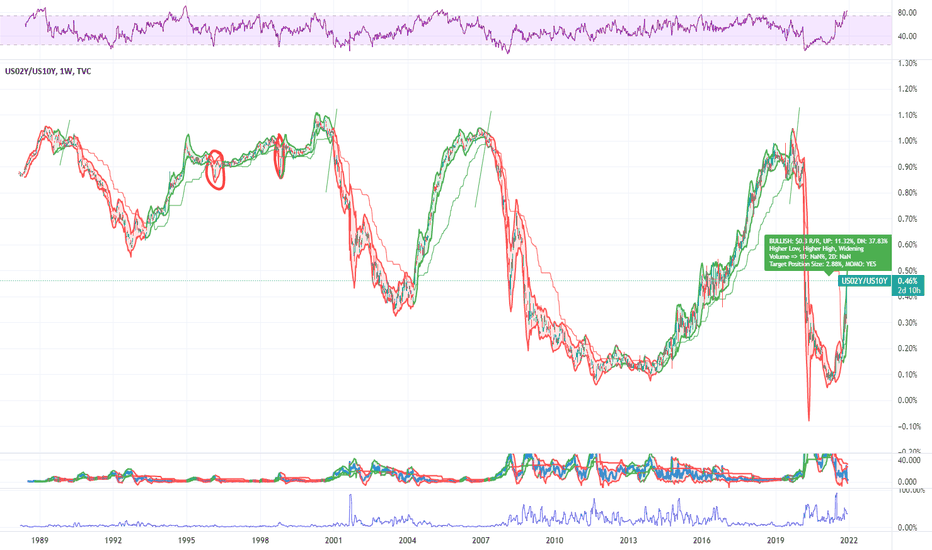Click the 0.20% price axis label
The width and height of the screenshot is (932, 550).
click(x=907, y=348)
